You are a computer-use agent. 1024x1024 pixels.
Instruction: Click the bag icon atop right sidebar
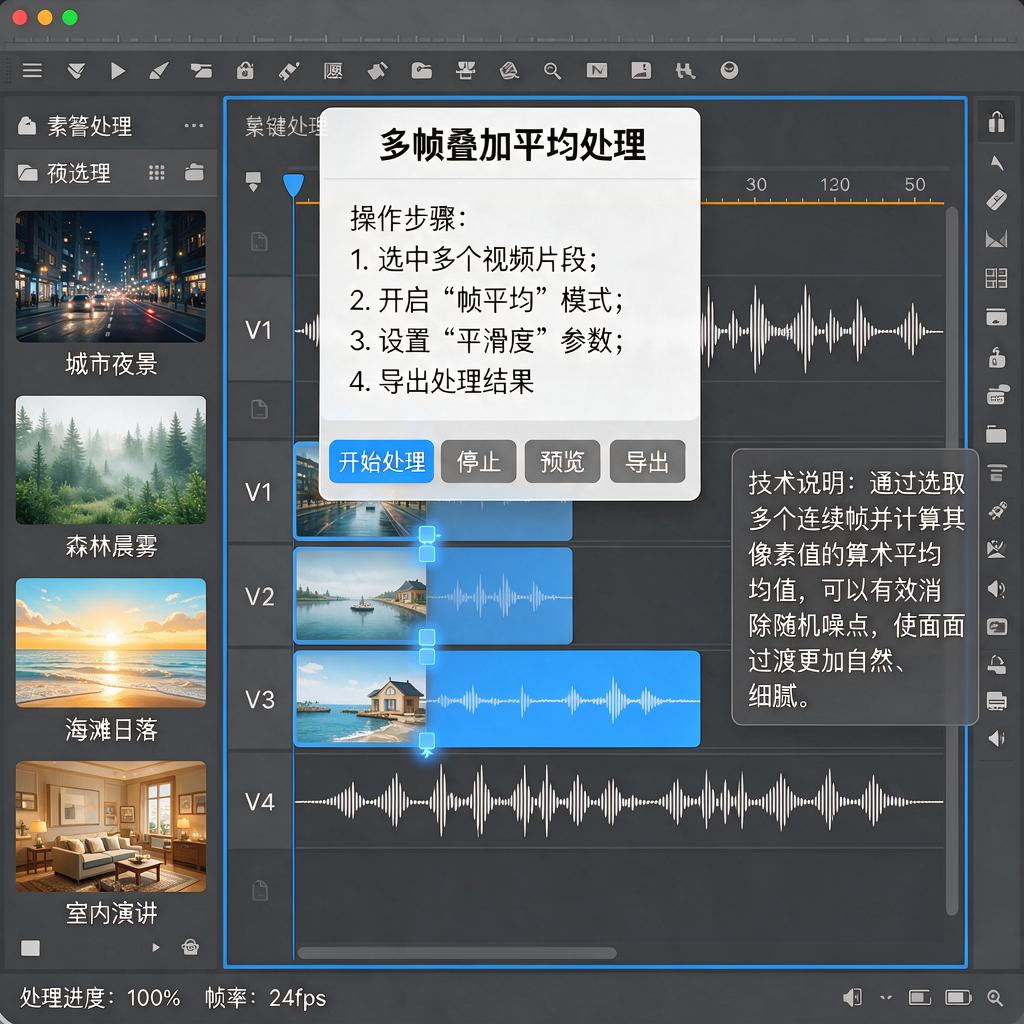point(996,121)
